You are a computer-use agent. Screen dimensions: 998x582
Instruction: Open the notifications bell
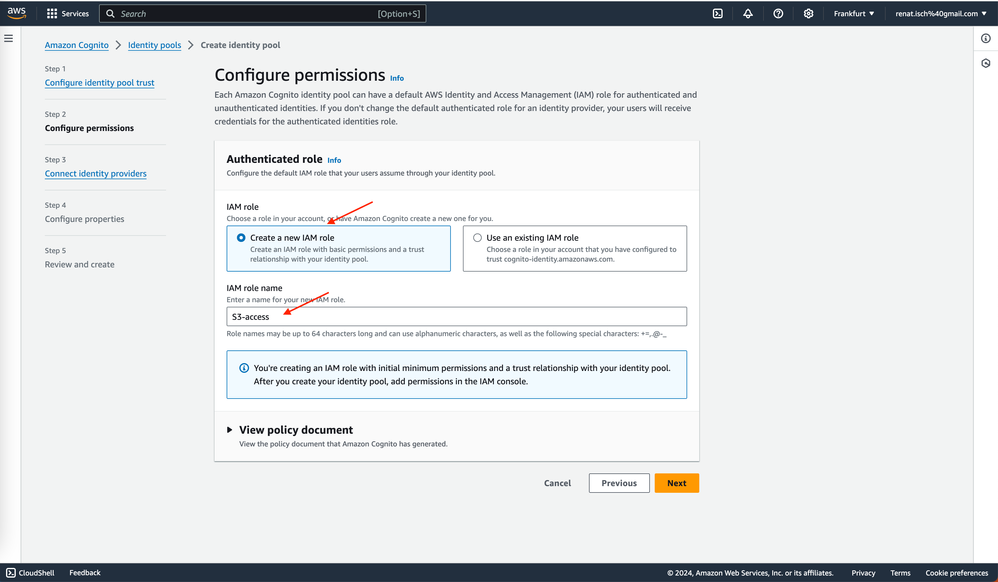[x=748, y=13]
